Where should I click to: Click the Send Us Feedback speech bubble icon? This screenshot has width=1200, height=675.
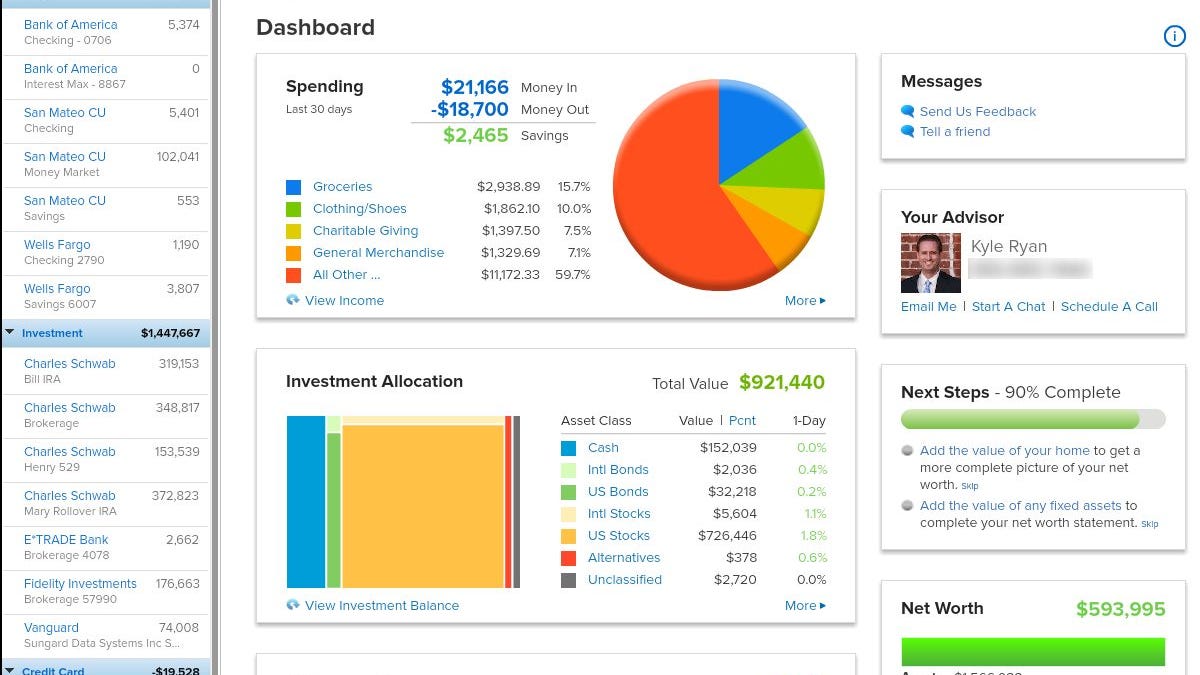point(908,112)
